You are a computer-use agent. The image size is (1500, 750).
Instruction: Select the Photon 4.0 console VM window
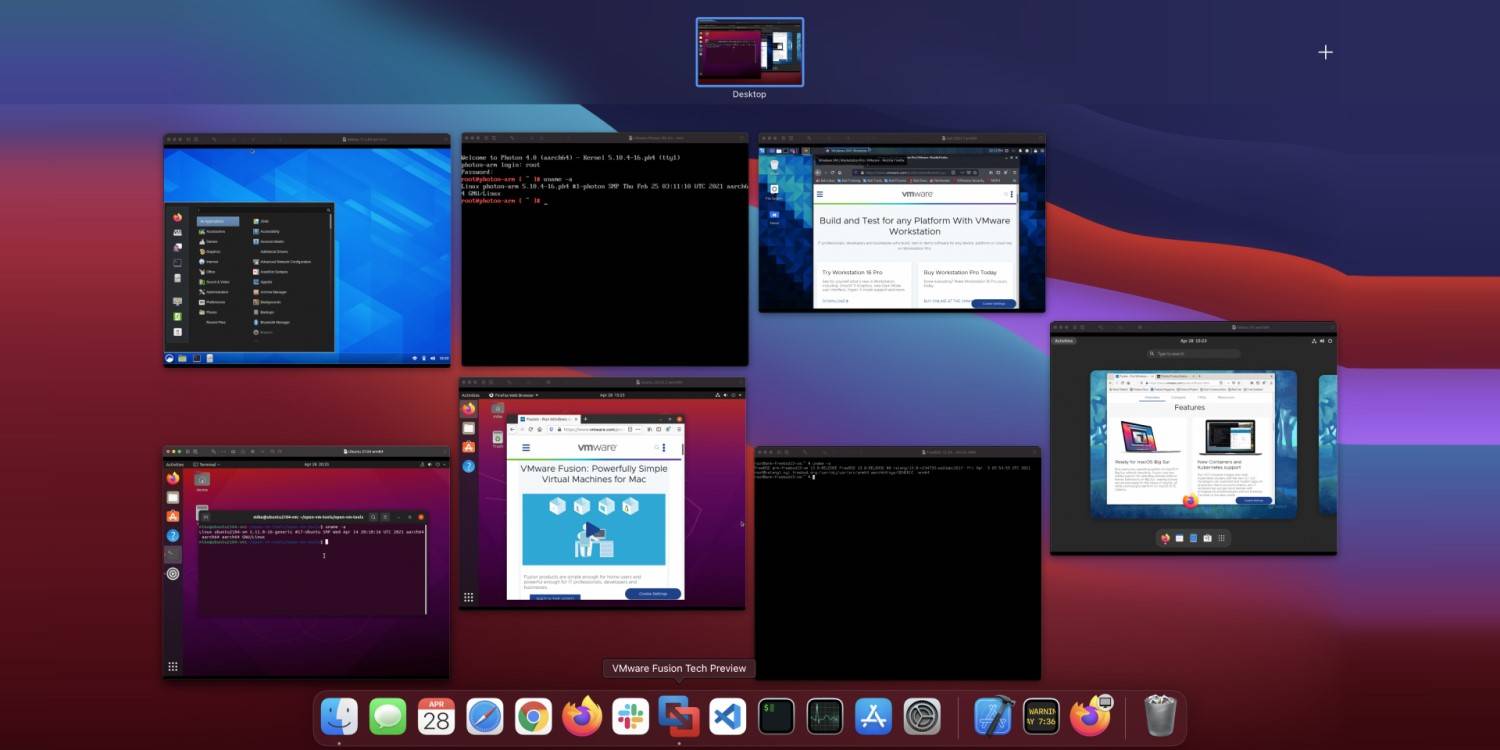click(x=605, y=249)
